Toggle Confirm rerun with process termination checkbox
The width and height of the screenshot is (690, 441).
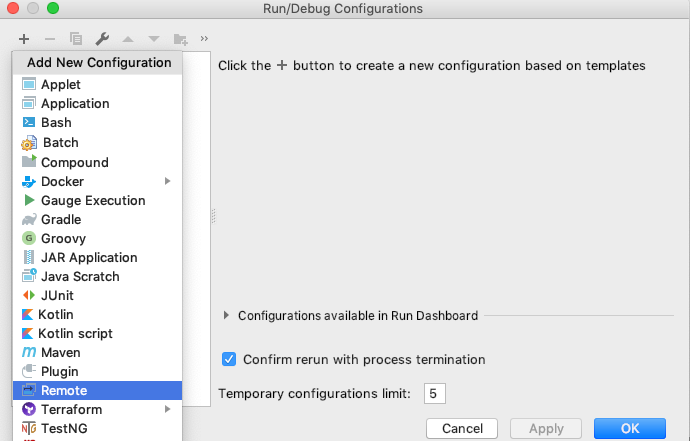[229, 359]
